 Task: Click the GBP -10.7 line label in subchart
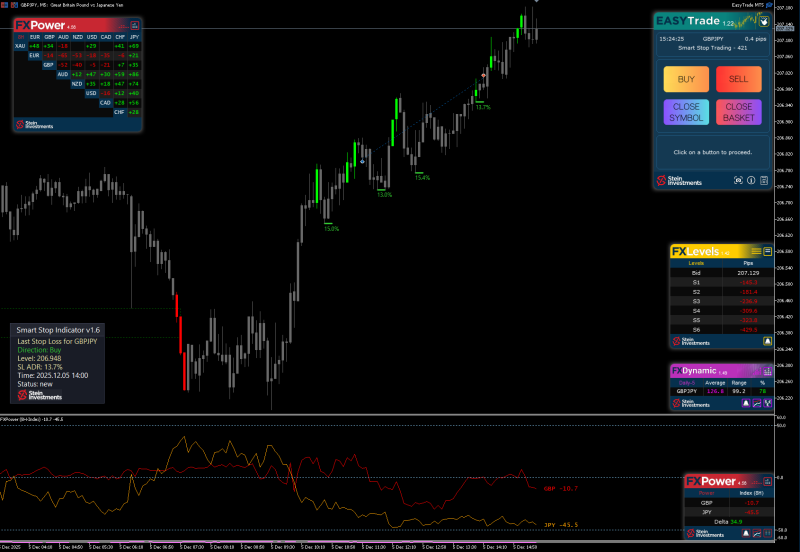tap(561, 489)
